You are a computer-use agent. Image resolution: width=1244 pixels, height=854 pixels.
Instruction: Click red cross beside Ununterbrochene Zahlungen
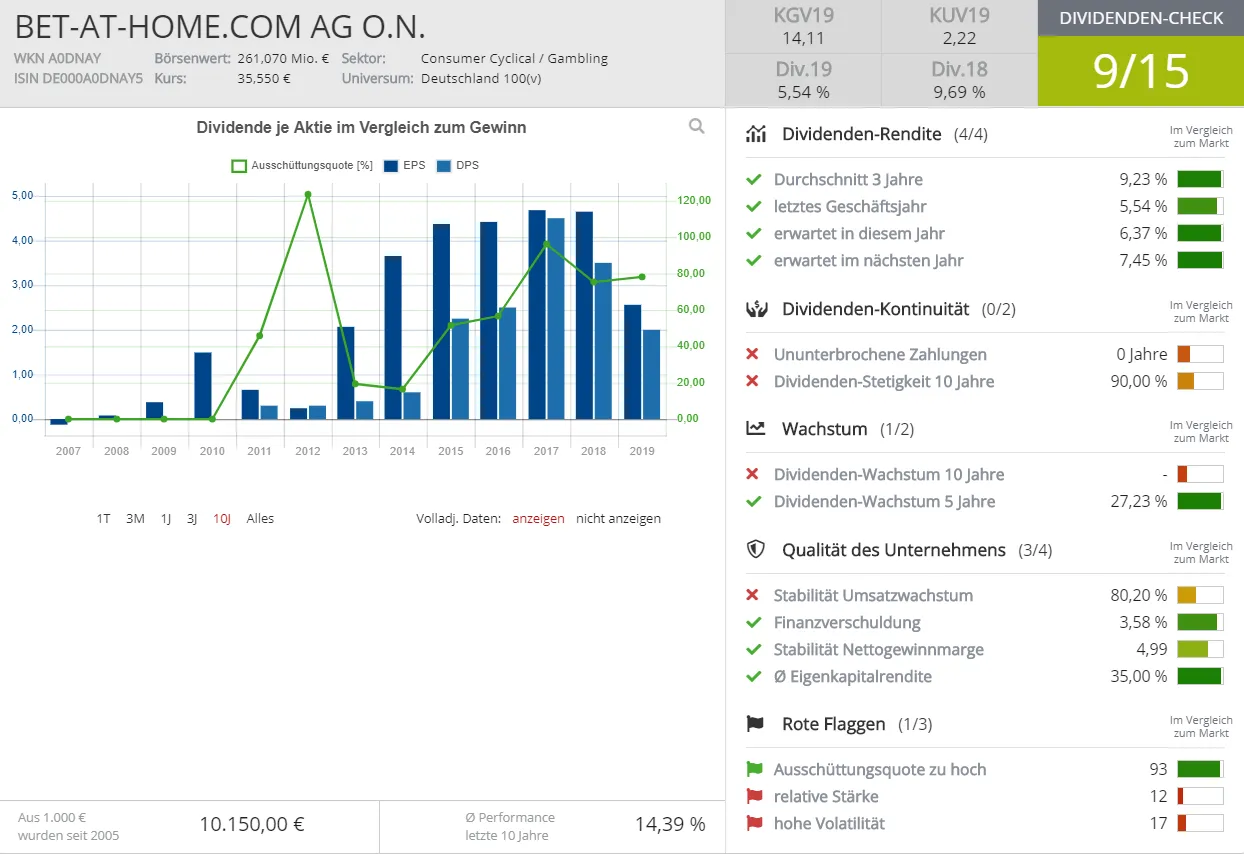[753, 354]
